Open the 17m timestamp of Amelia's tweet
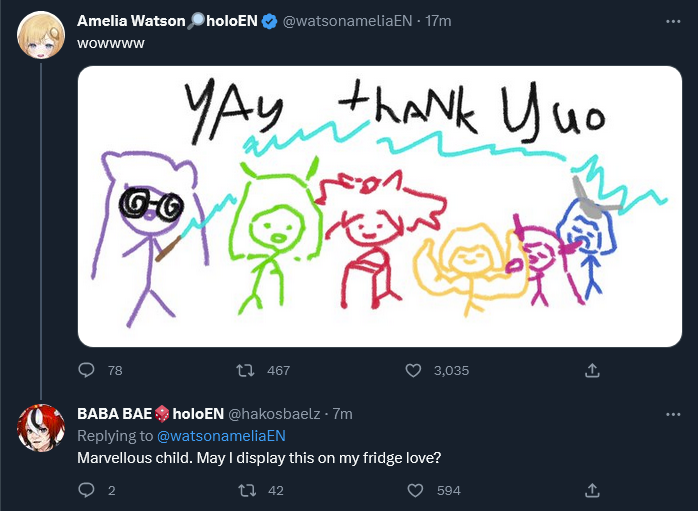The width and height of the screenshot is (698, 511). [x=438, y=21]
